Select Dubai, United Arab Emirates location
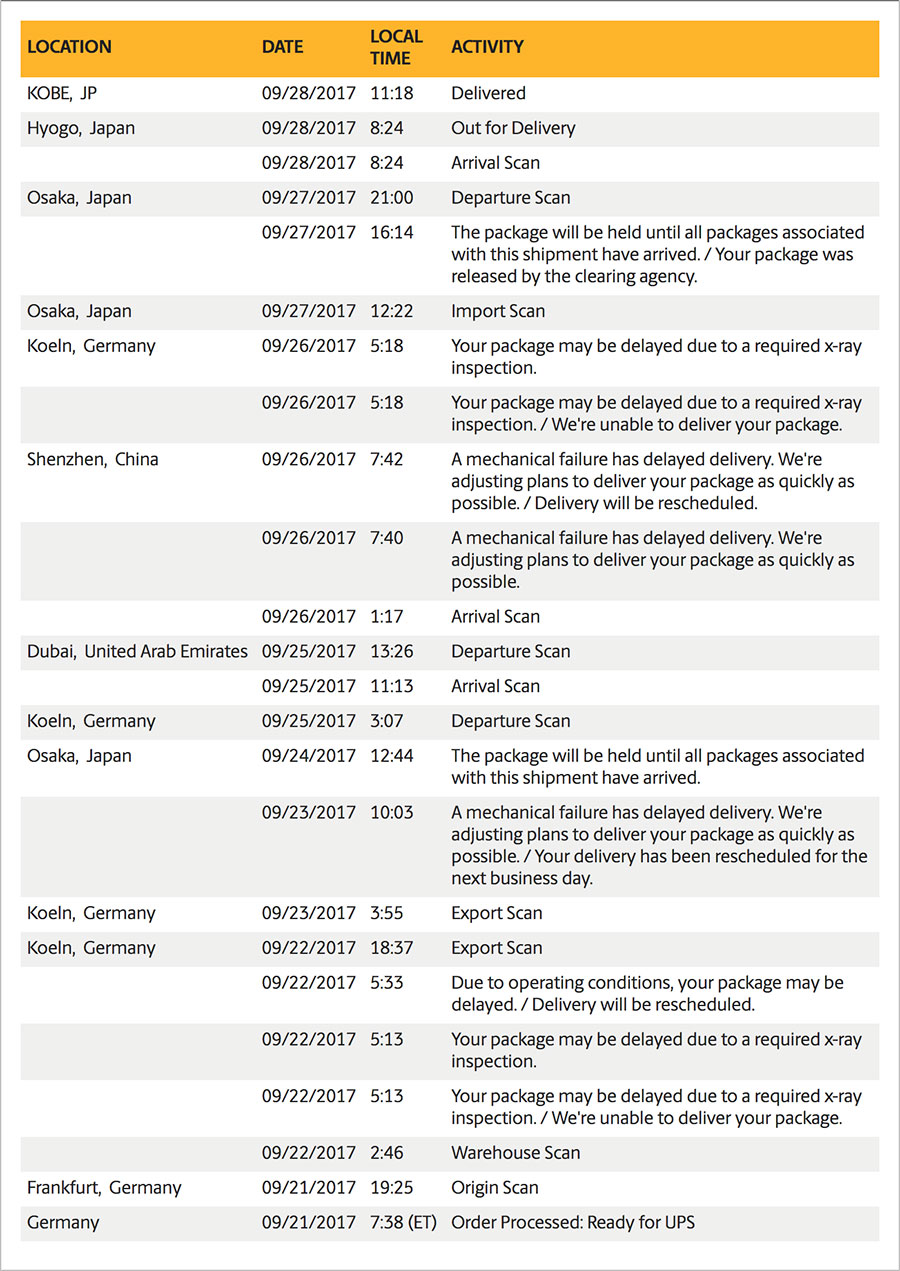900x1271 pixels. [x=137, y=651]
